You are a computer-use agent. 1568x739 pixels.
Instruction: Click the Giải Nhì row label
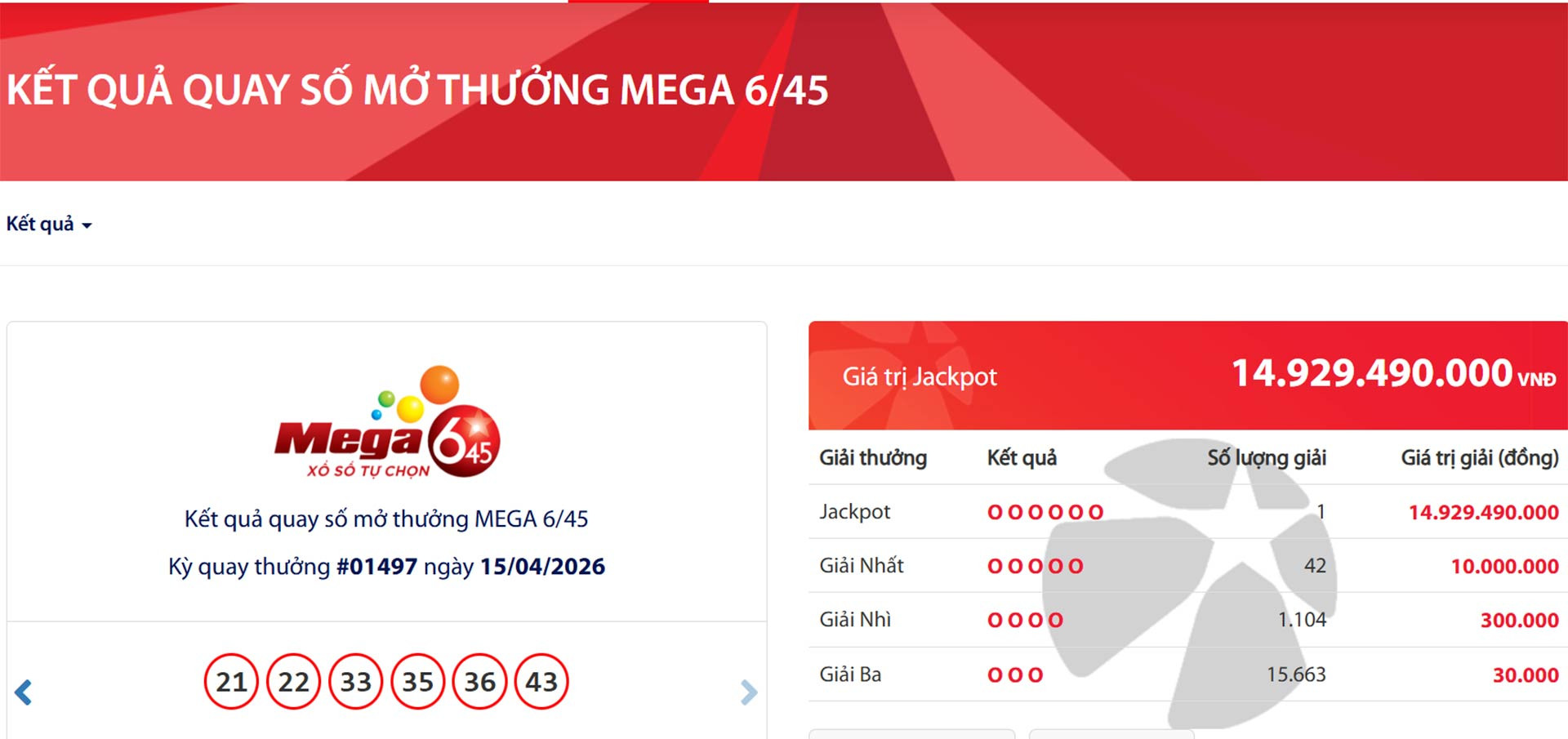coord(855,620)
